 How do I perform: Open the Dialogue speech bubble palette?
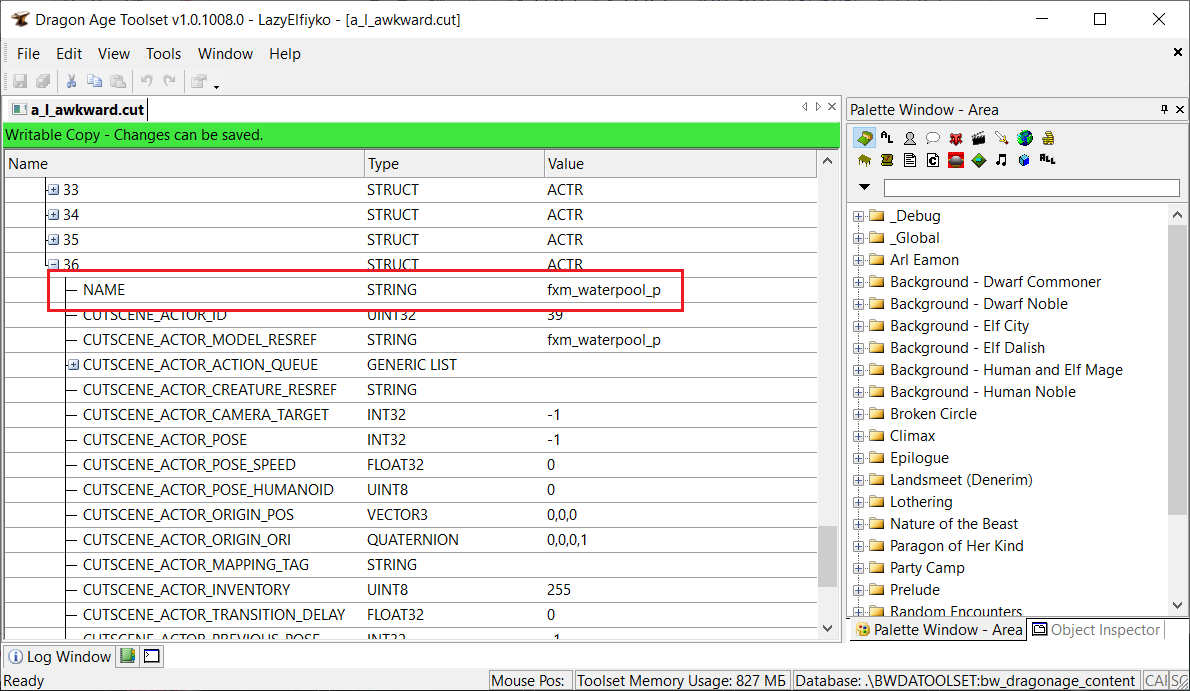pos(933,138)
